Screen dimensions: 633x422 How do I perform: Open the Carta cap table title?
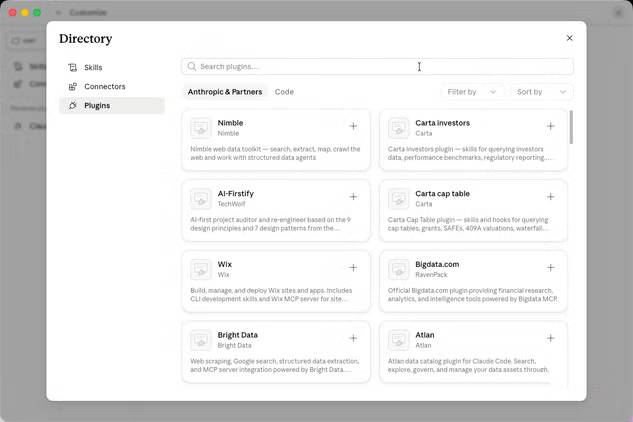pyautogui.click(x=442, y=193)
